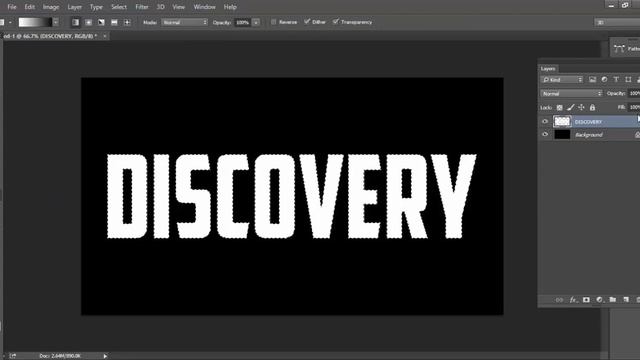Enable the Reverse checkbox
Screen dimensions: 640x360
click(273, 22)
